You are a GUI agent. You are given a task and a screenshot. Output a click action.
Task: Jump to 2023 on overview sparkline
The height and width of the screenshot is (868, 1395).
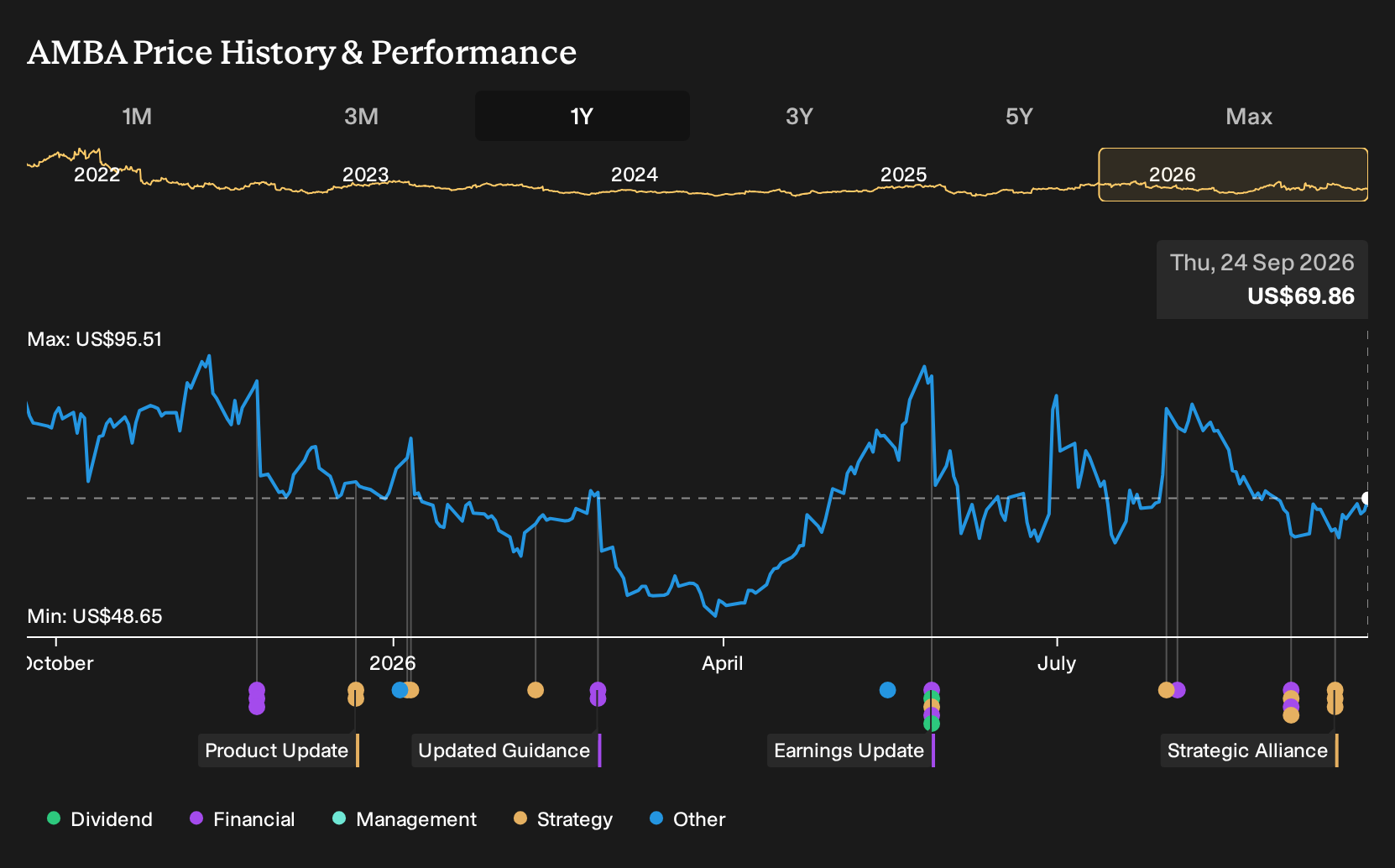365,175
